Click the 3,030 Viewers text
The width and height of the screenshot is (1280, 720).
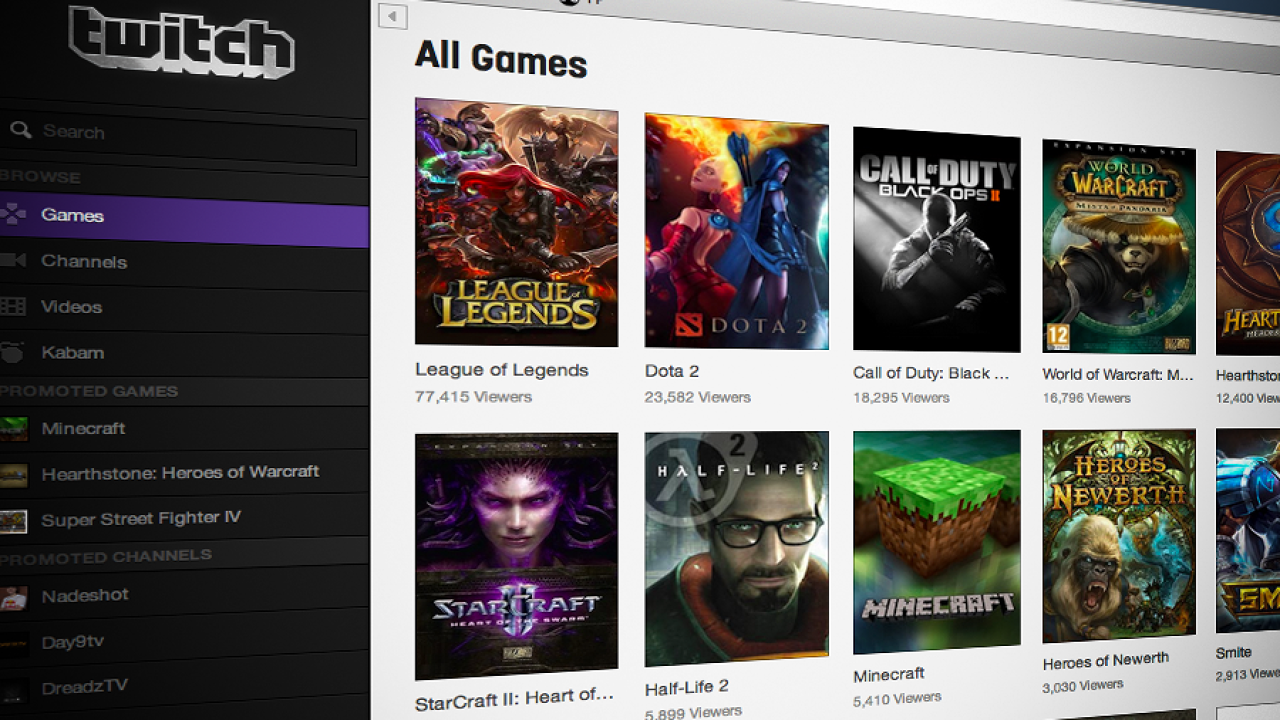(x=1083, y=686)
